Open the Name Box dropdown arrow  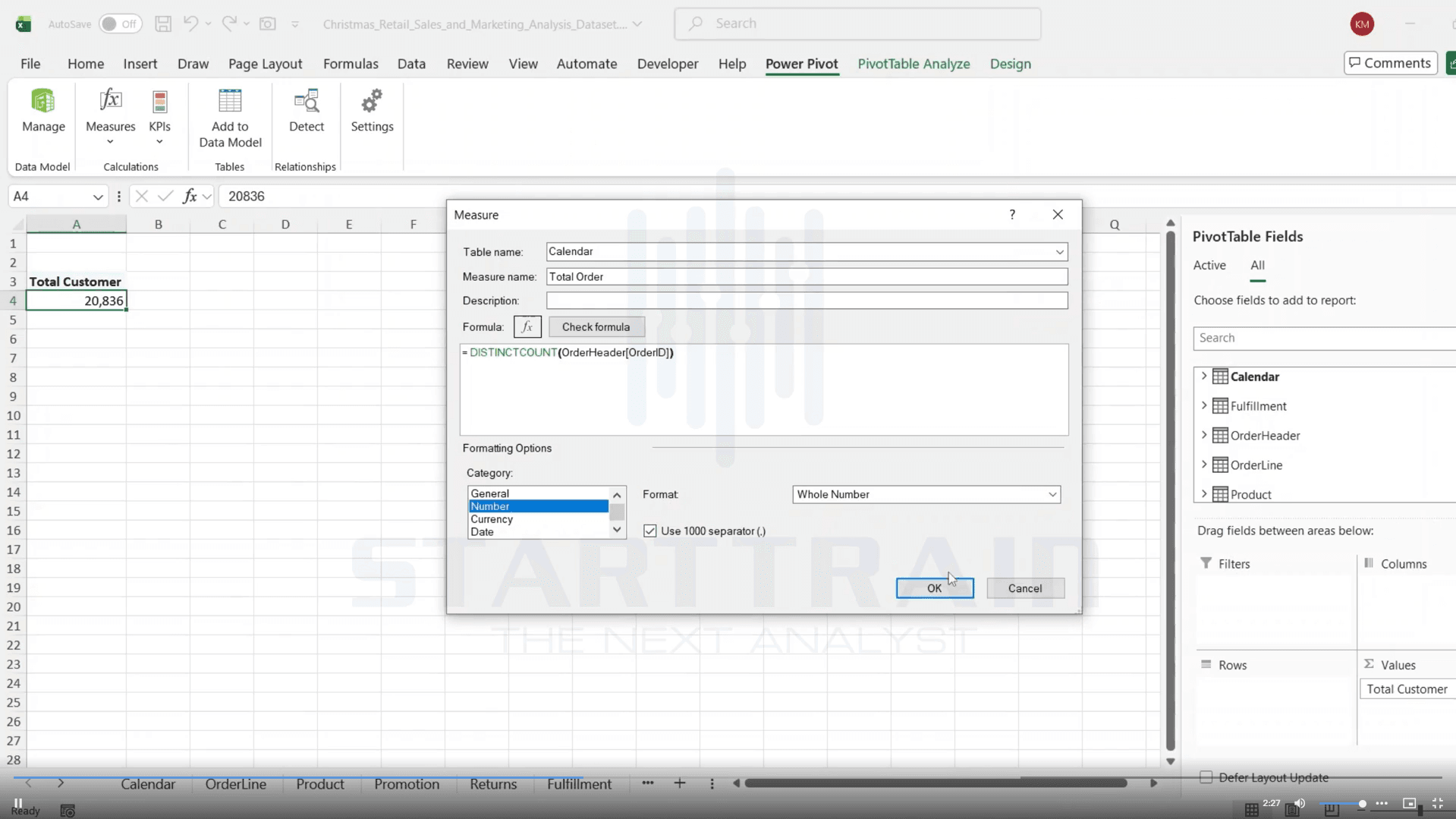coord(98,197)
